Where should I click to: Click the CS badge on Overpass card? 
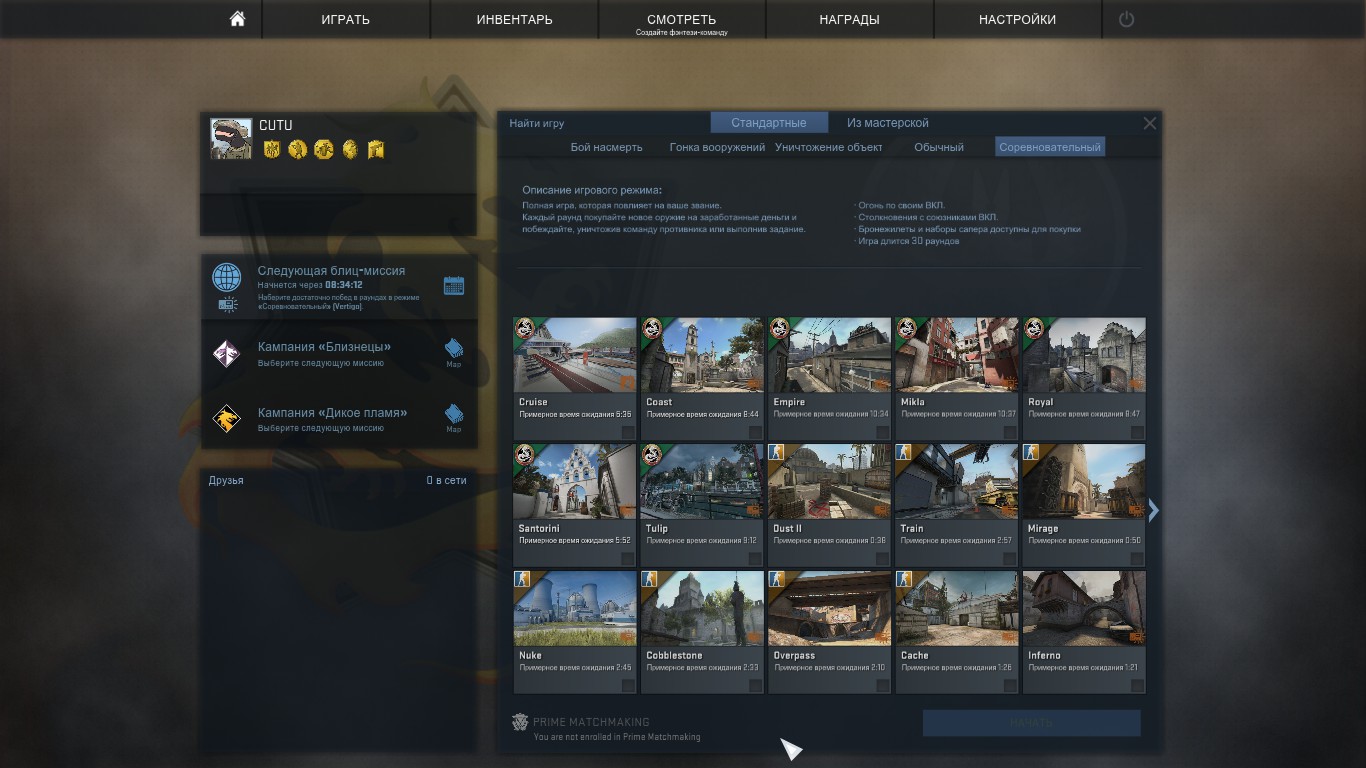[776, 579]
